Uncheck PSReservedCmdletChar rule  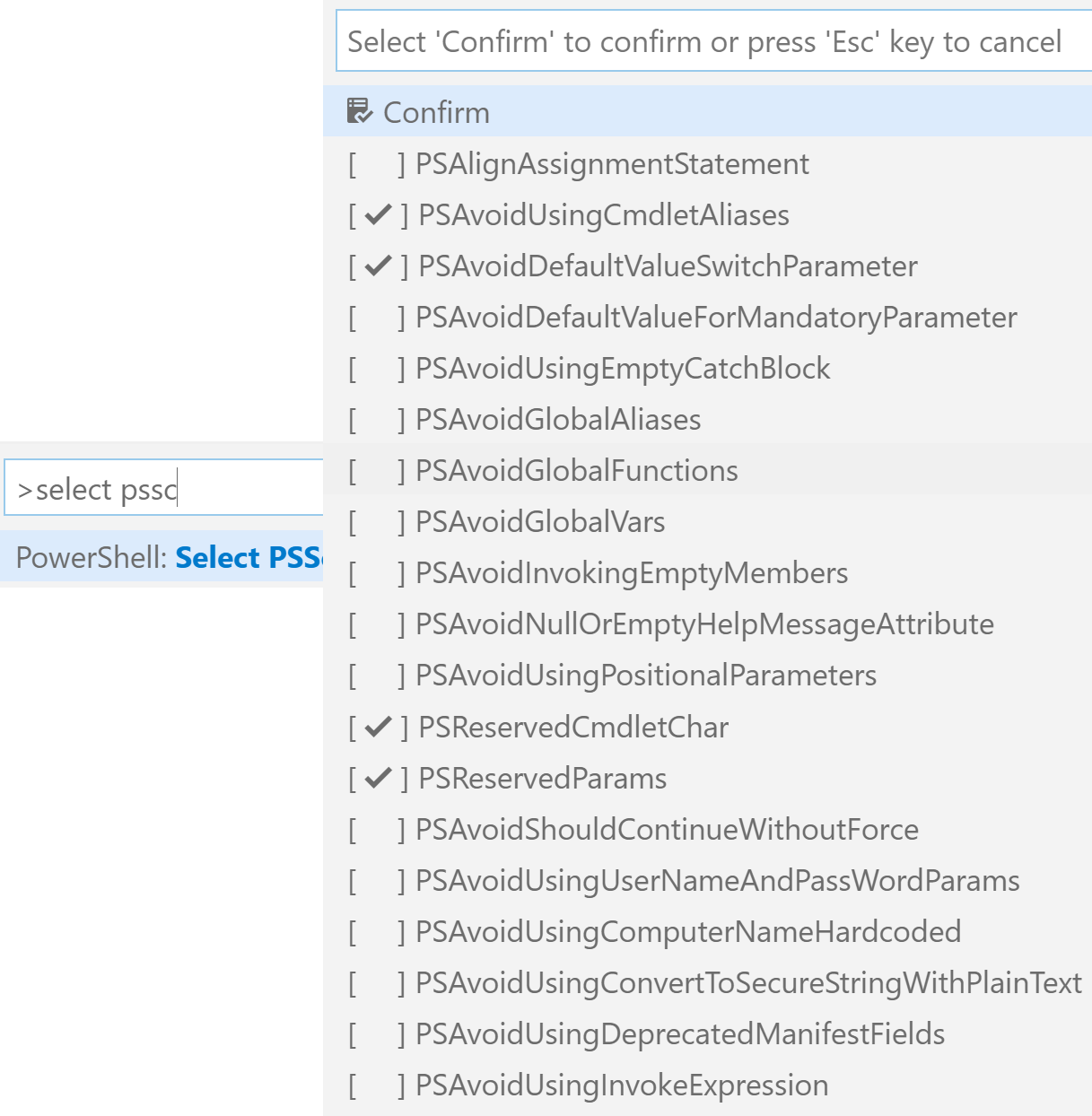tap(707, 727)
